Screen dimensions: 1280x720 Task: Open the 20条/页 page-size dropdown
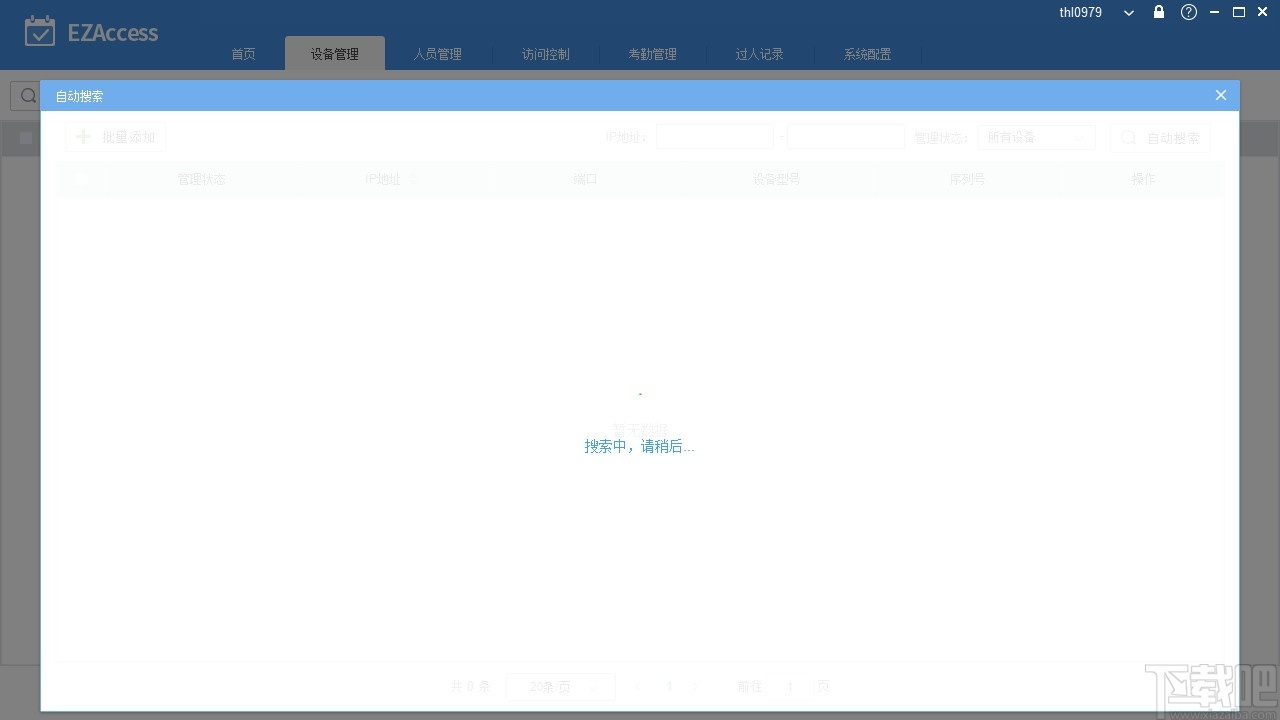[560, 687]
